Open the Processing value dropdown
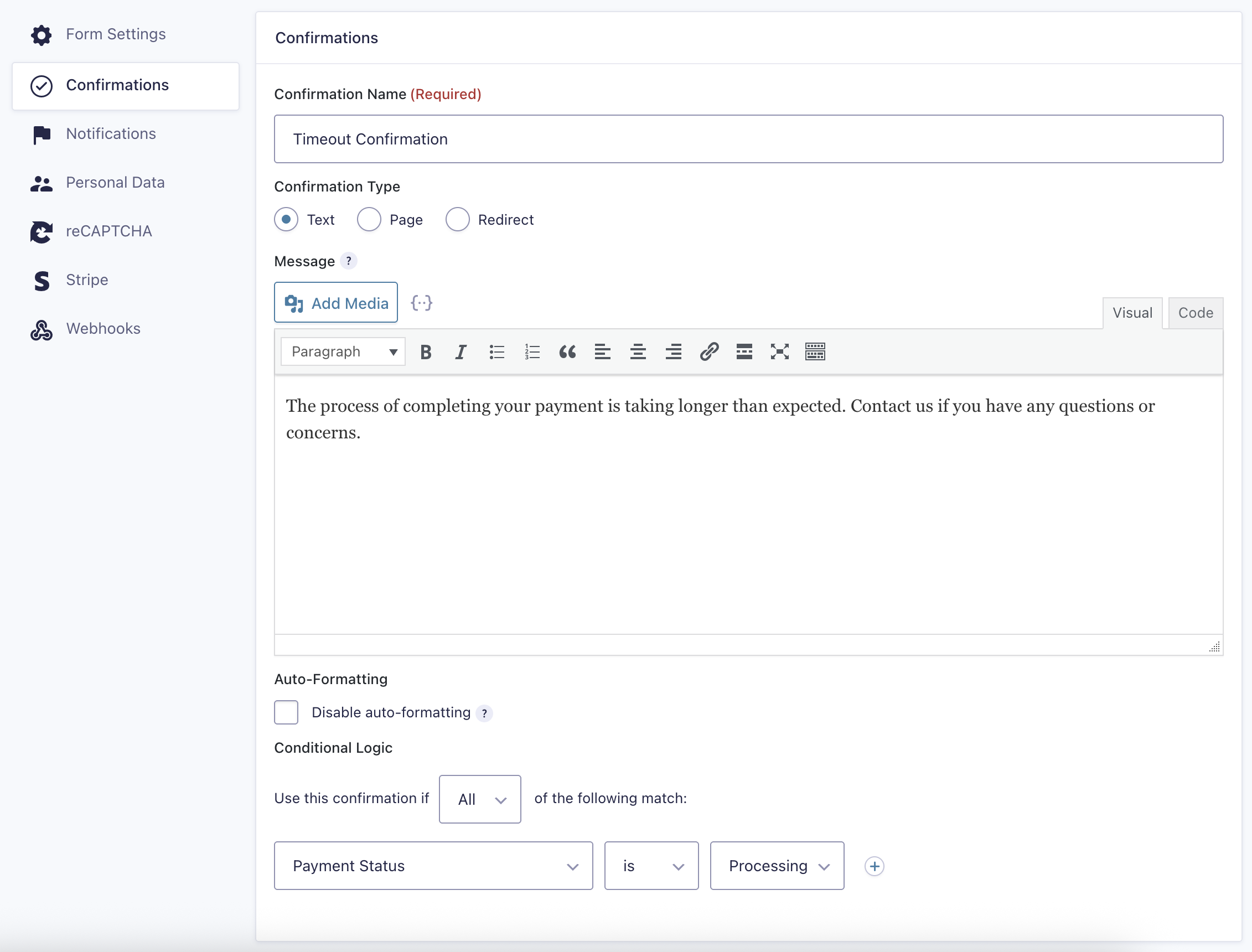The width and height of the screenshot is (1252, 952). click(777, 866)
